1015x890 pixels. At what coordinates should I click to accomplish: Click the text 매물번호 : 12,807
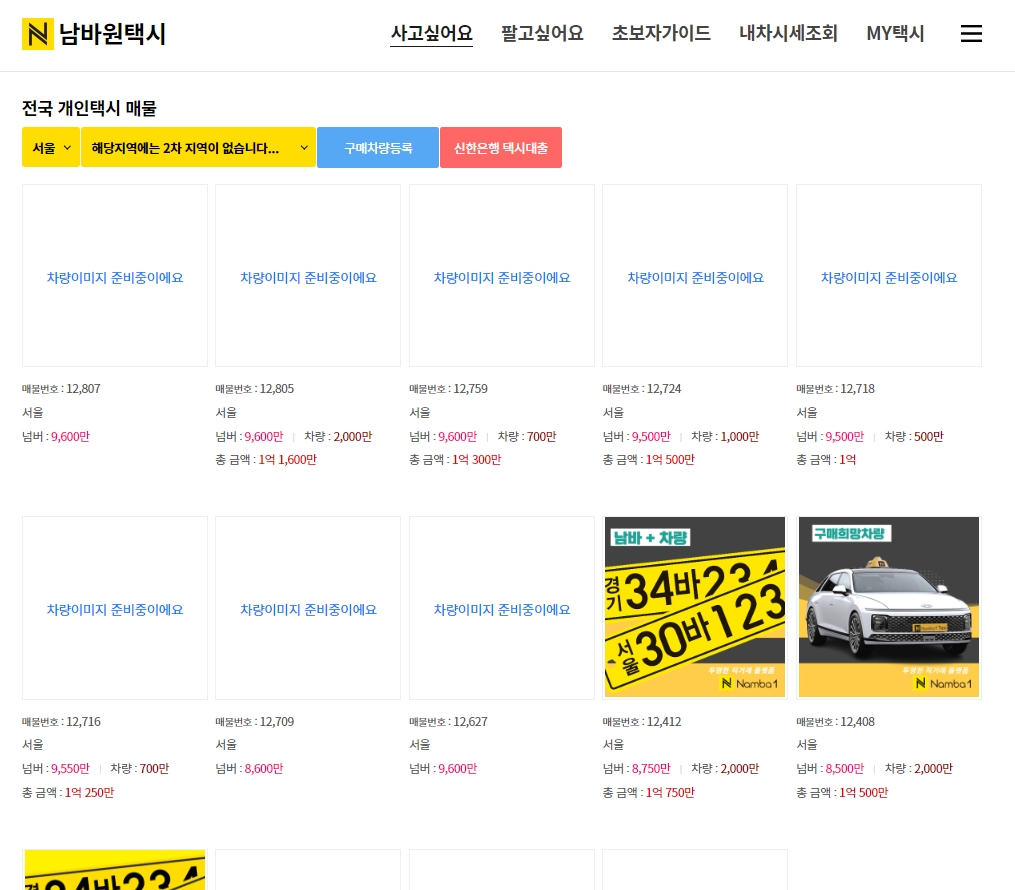(61, 389)
